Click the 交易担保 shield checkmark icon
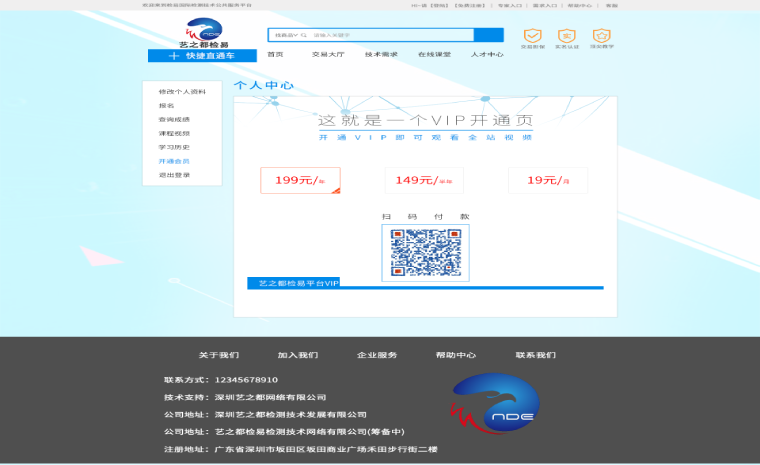Viewport: 760px width, 465px height. pyautogui.click(x=532, y=35)
